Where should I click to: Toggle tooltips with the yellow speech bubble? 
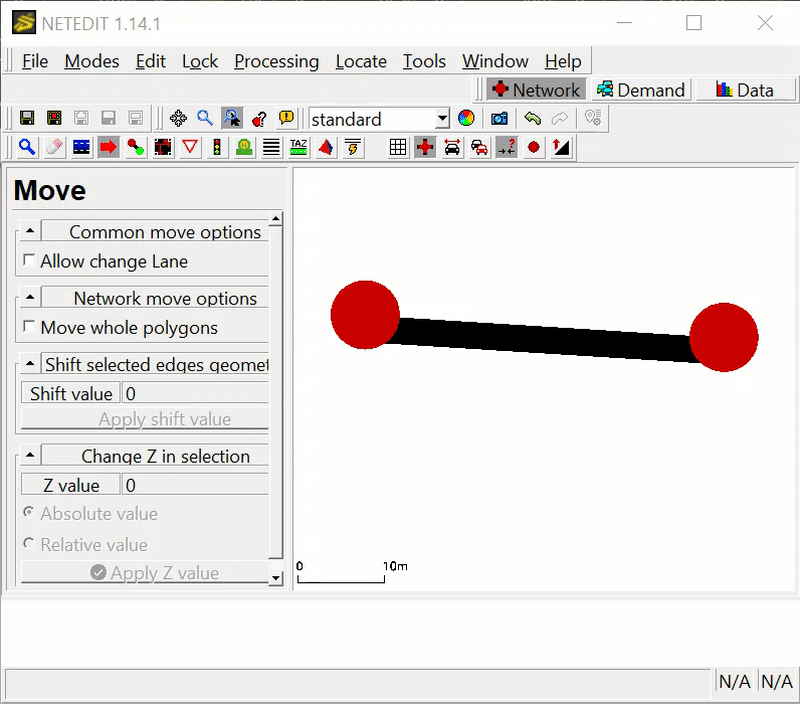coord(286,118)
